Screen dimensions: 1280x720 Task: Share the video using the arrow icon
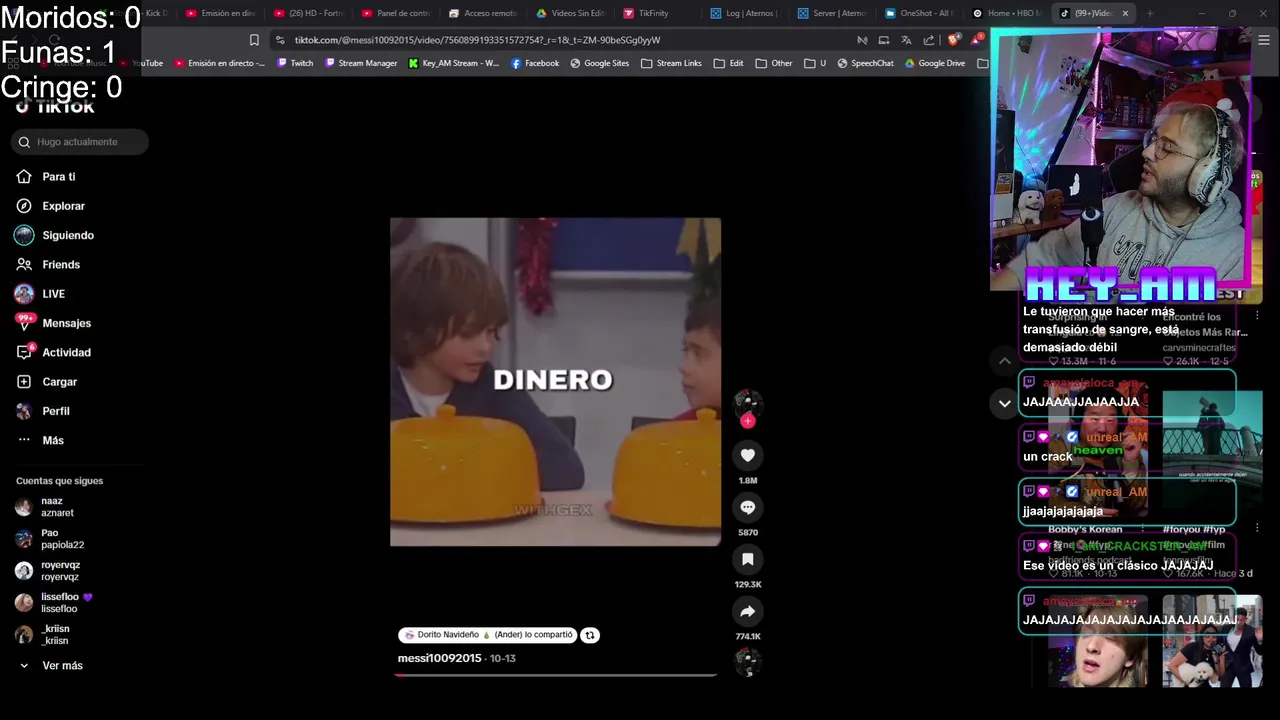click(747, 611)
